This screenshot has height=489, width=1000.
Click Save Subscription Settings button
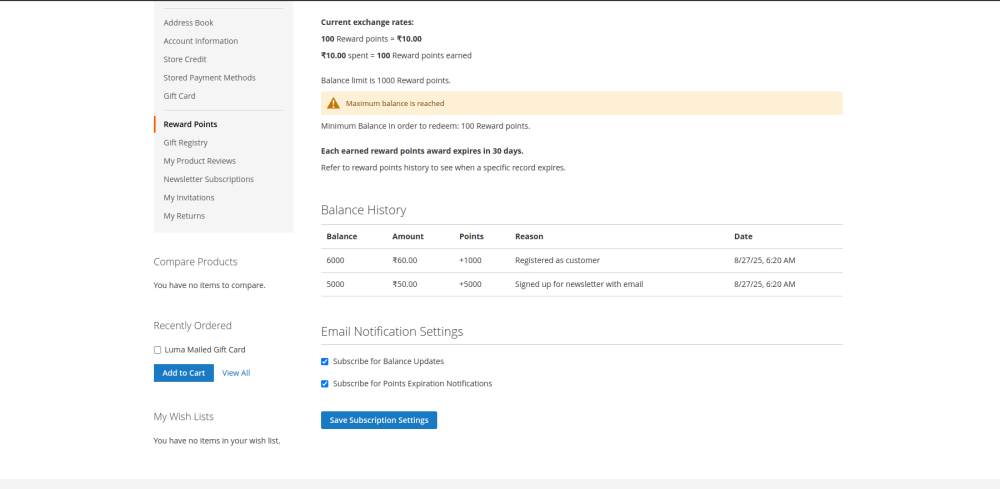click(379, 420)
